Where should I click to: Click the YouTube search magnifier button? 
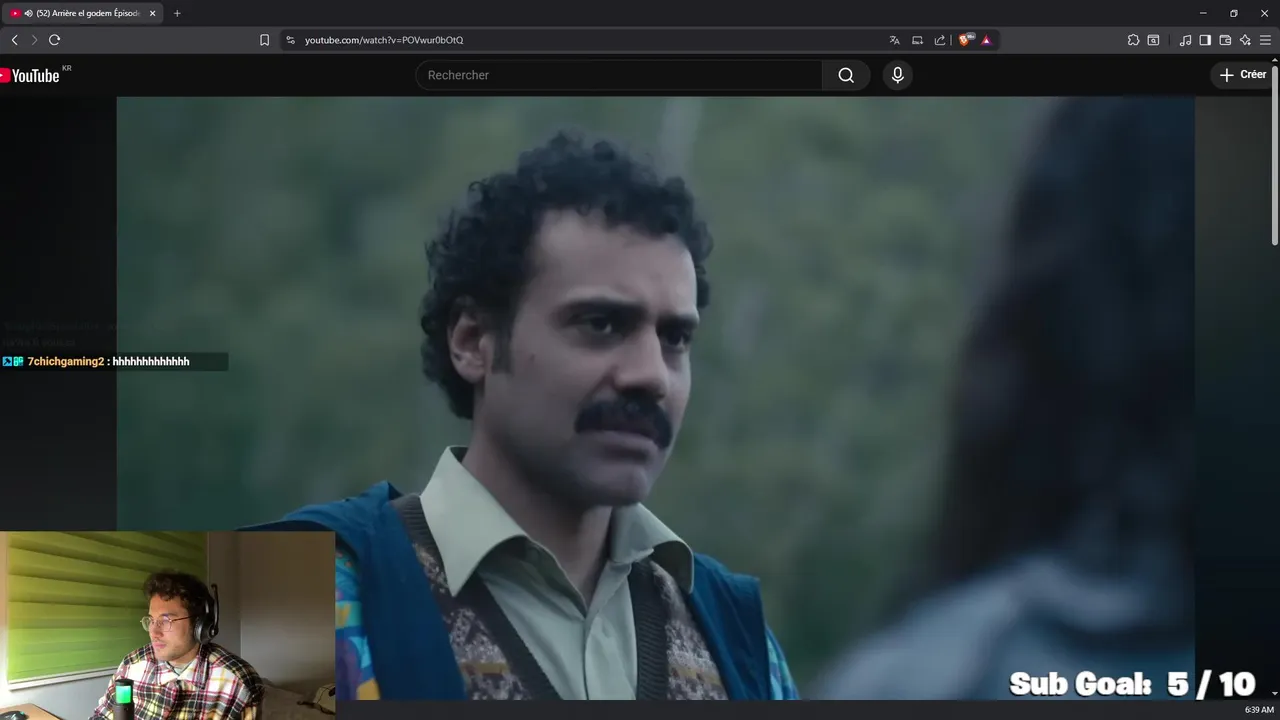click(x=846, y=75)
